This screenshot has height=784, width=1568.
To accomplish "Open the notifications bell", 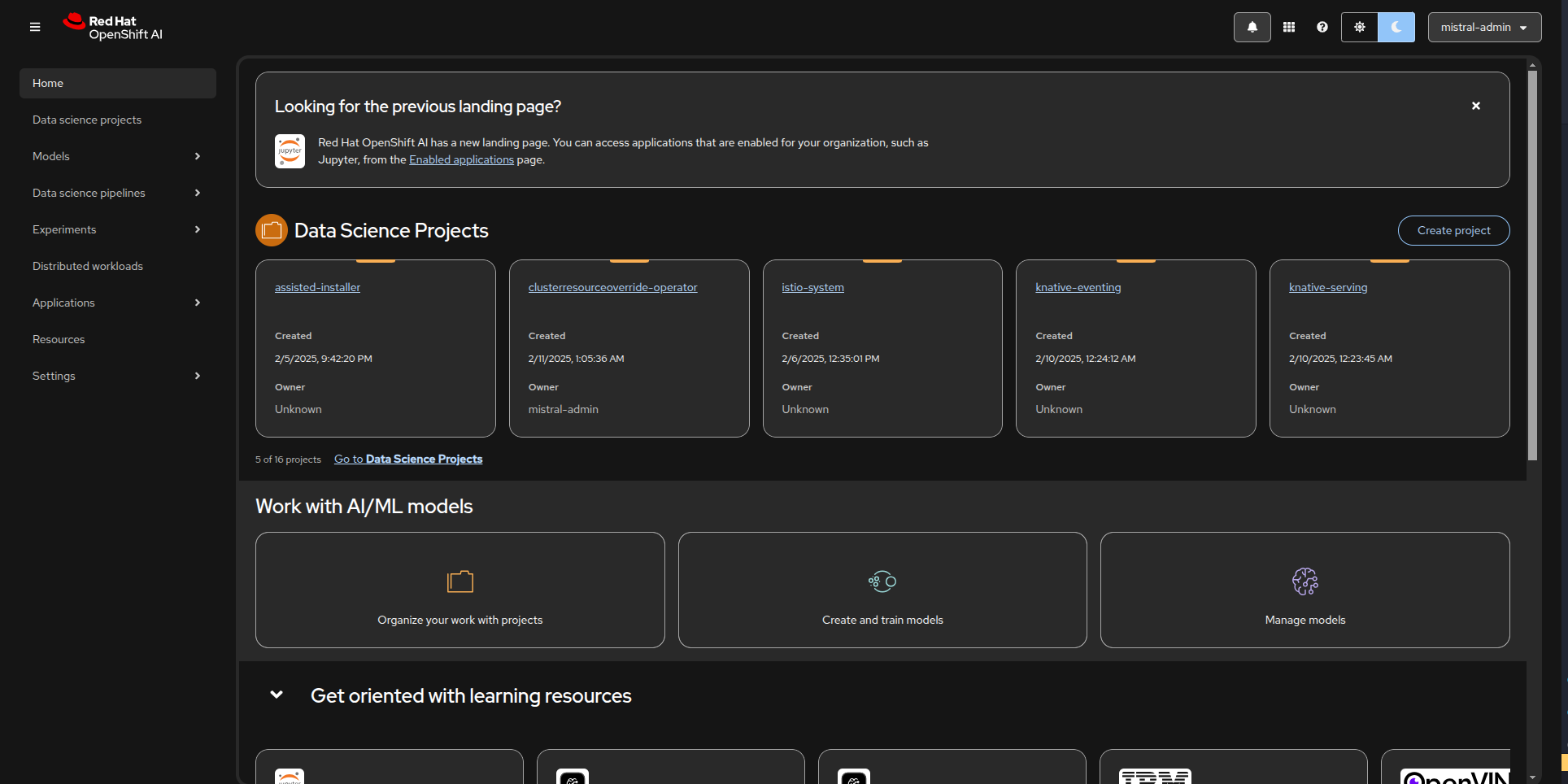I will point(1252,27).
